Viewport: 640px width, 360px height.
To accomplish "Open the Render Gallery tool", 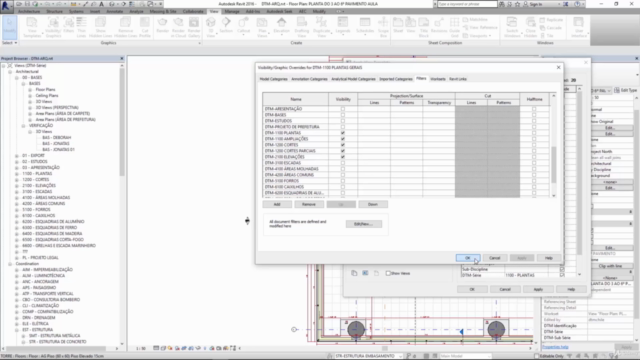I will [194, 27].
